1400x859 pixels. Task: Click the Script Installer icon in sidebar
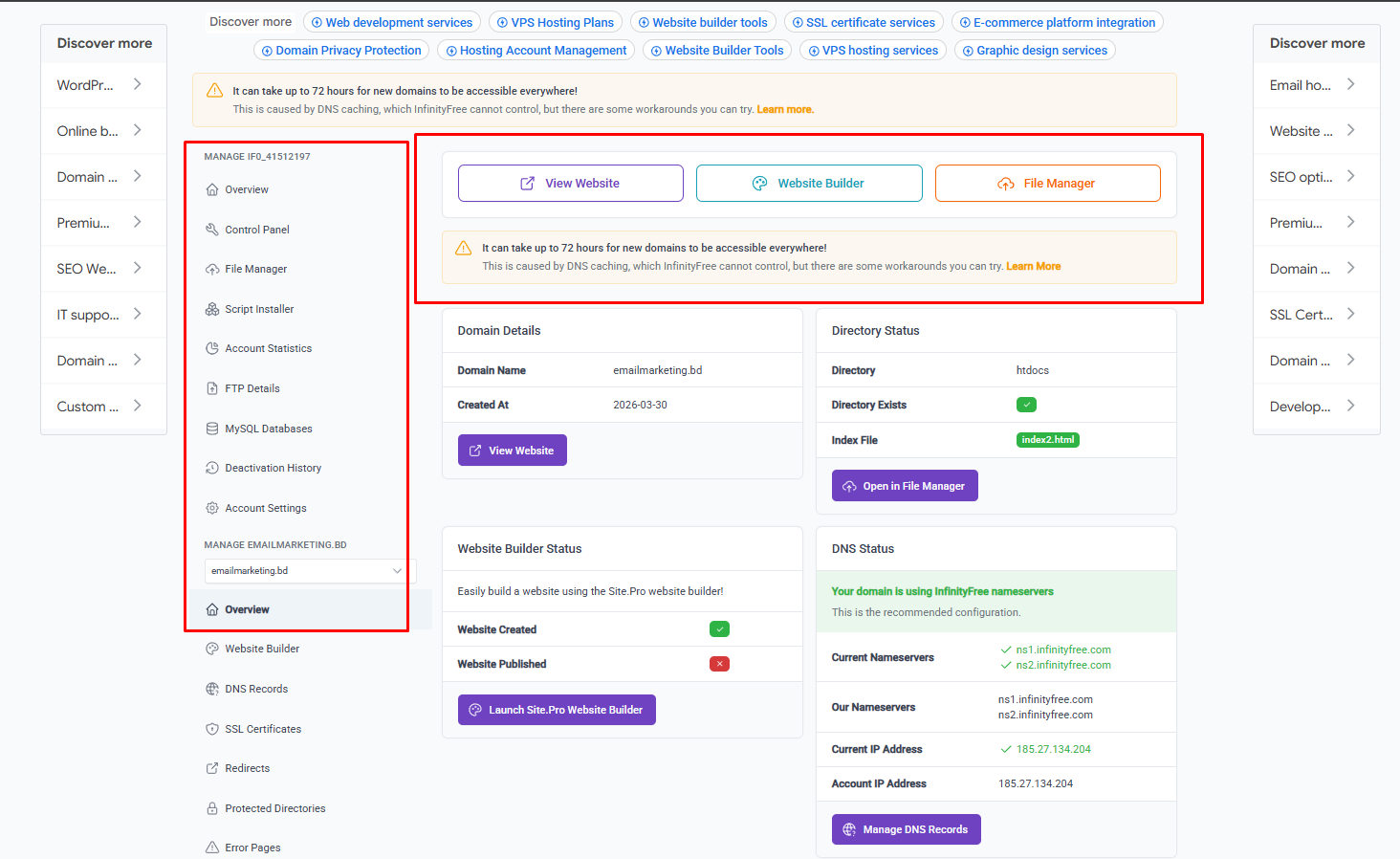click(x=212, y=309)
